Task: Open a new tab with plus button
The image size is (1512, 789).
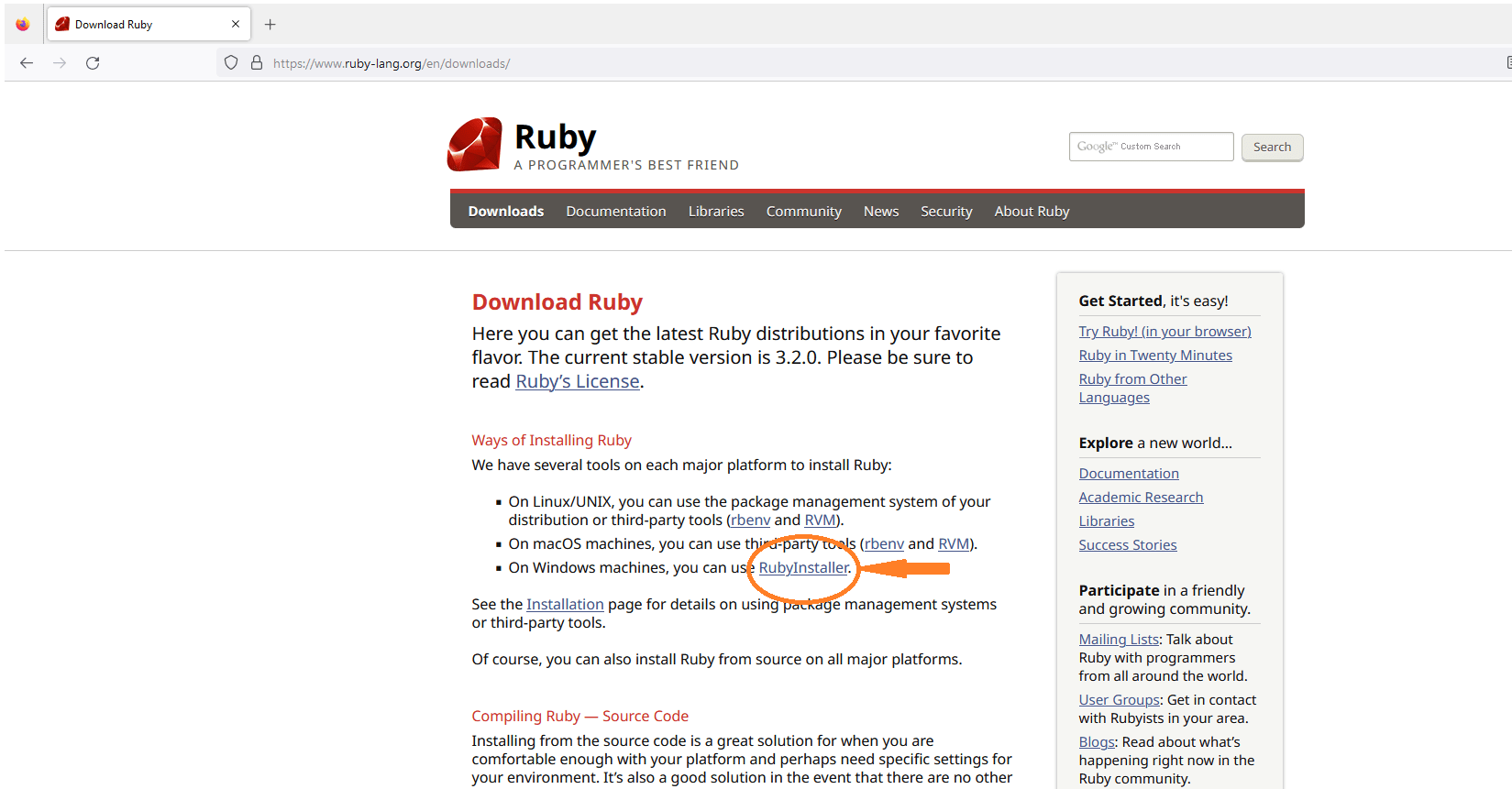Action: click(270, 25)
